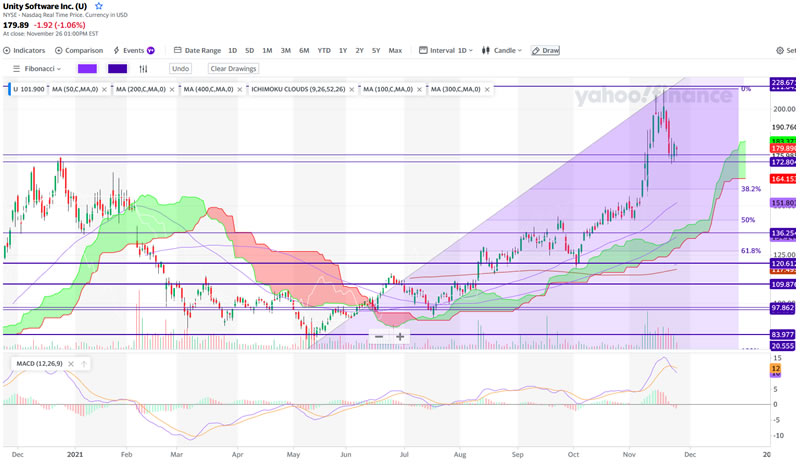The width and height of the screenshot is (800, 467).
Task: Click the 164.15 red price label
Action: click(783, 179)
